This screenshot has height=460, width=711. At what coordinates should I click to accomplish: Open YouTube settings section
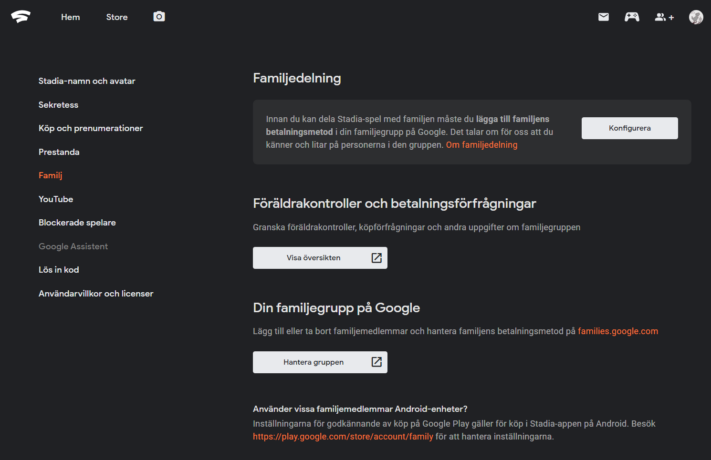point(55,199)
